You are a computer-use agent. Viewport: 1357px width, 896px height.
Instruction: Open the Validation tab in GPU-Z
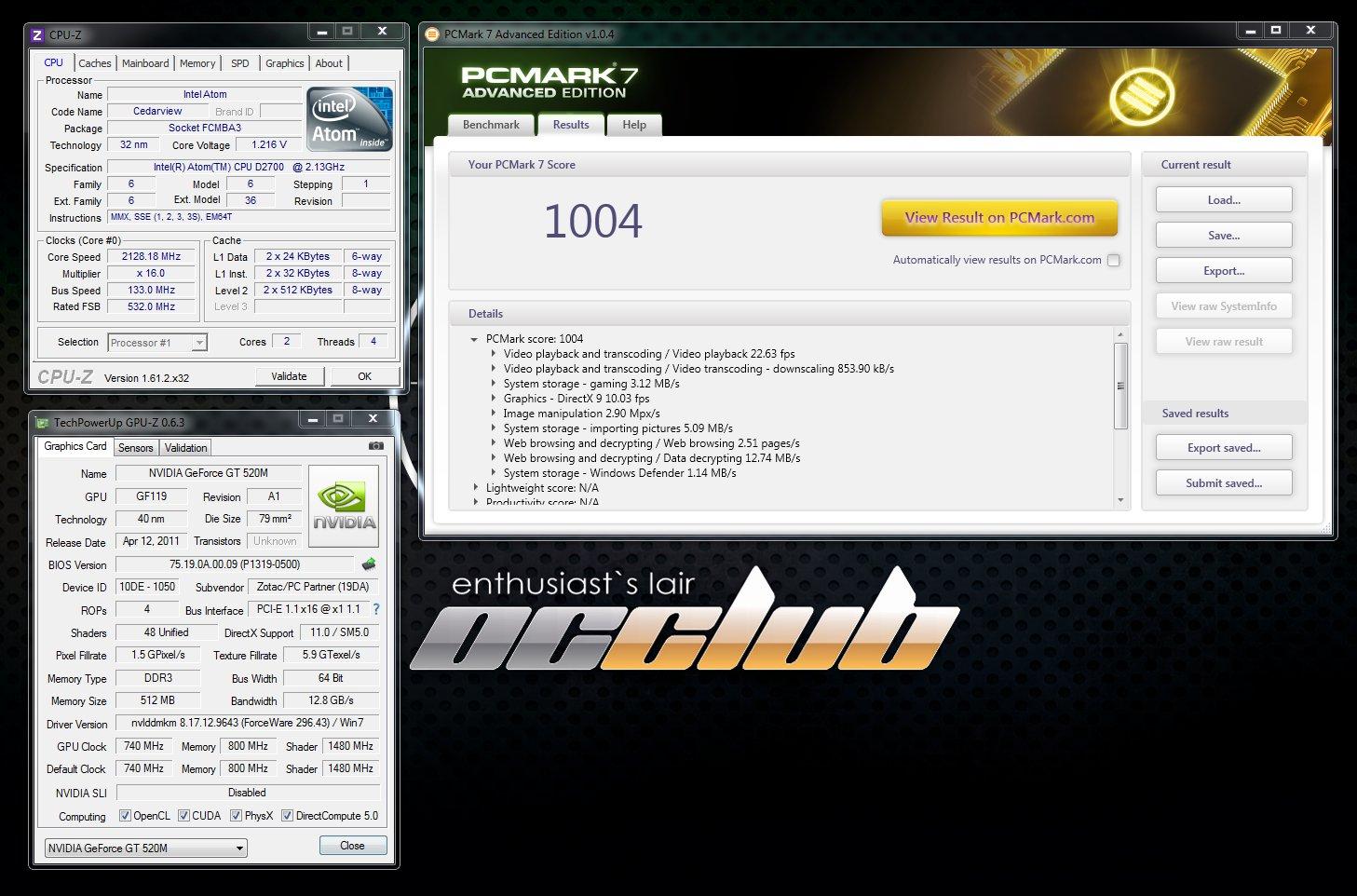[x=186, y=448]
